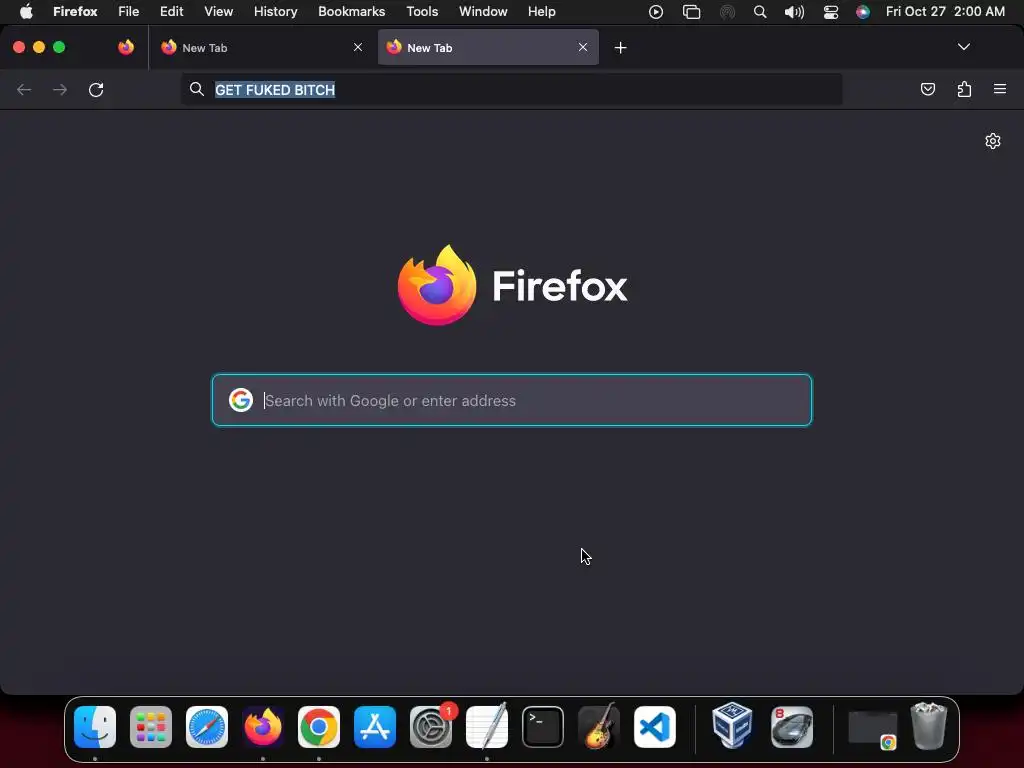Click the Google G logo in search box
1024x768 pixels.
(x=240, y=400)
